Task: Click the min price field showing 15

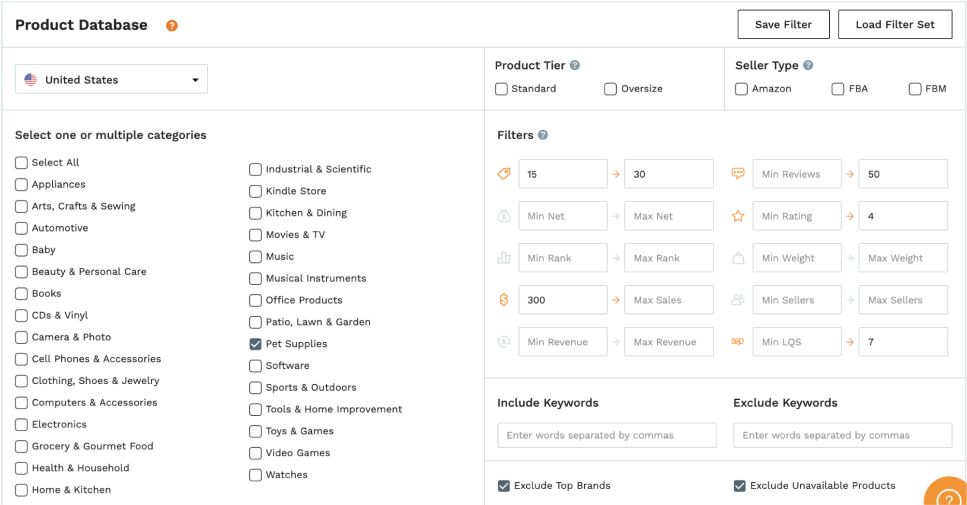Action: pyautogui.click(x=562, y=174)
